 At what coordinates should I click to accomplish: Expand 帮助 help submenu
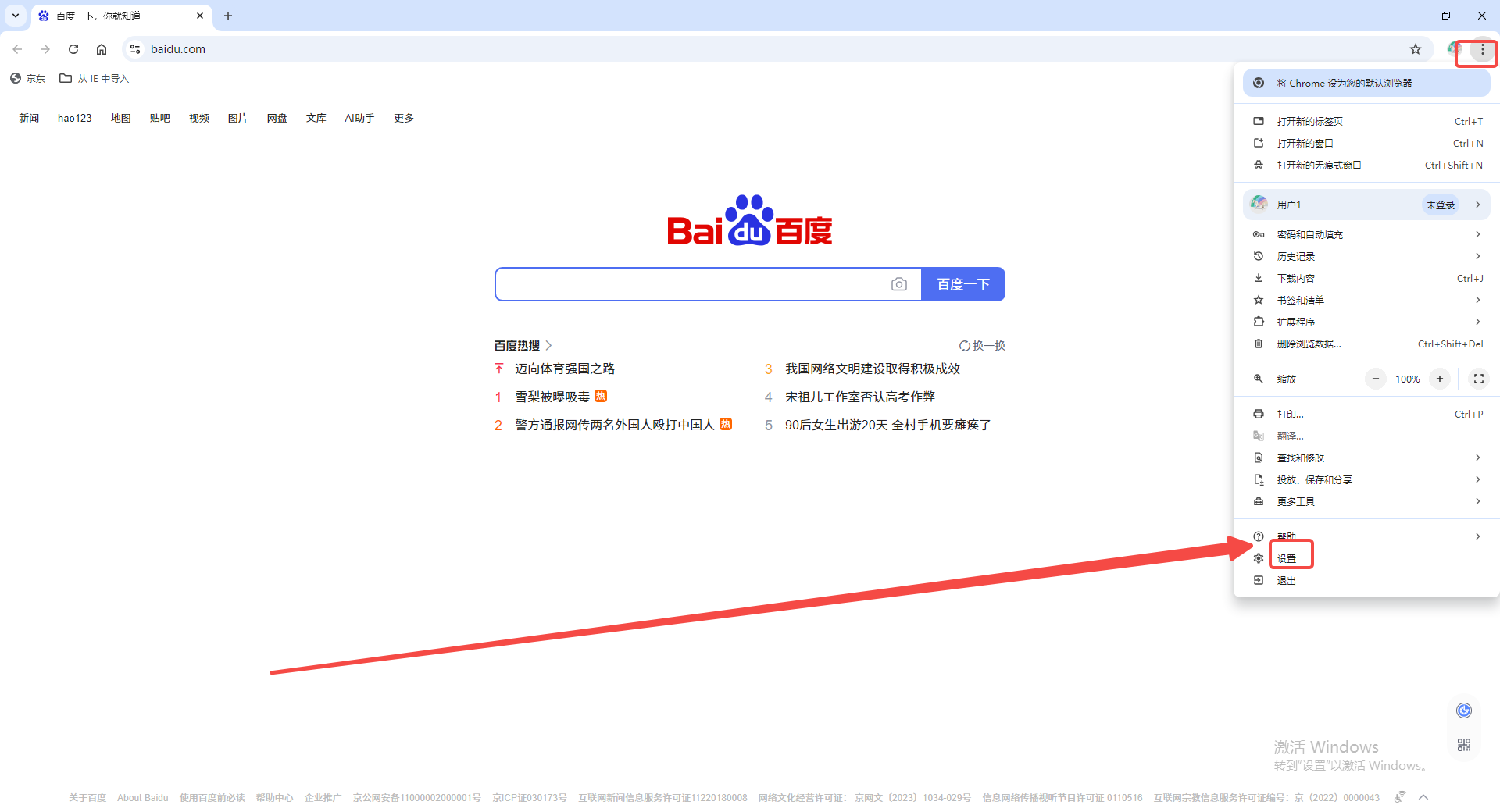(x=1366, y=536)
